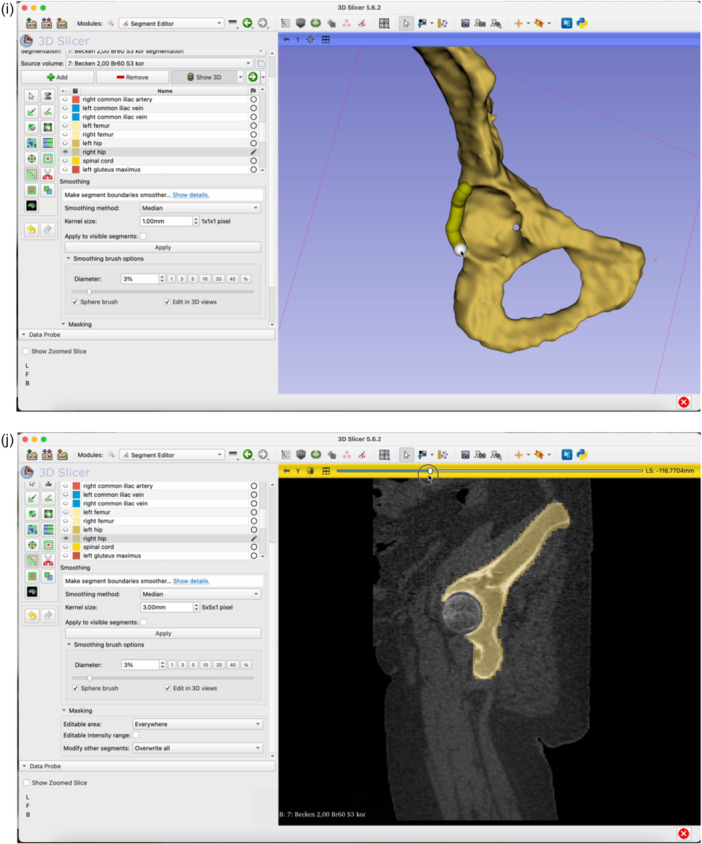This screenshot has width=702, height=844.
Task: Open Smoothing method dropdown in top window
Action: coord(200,208)
